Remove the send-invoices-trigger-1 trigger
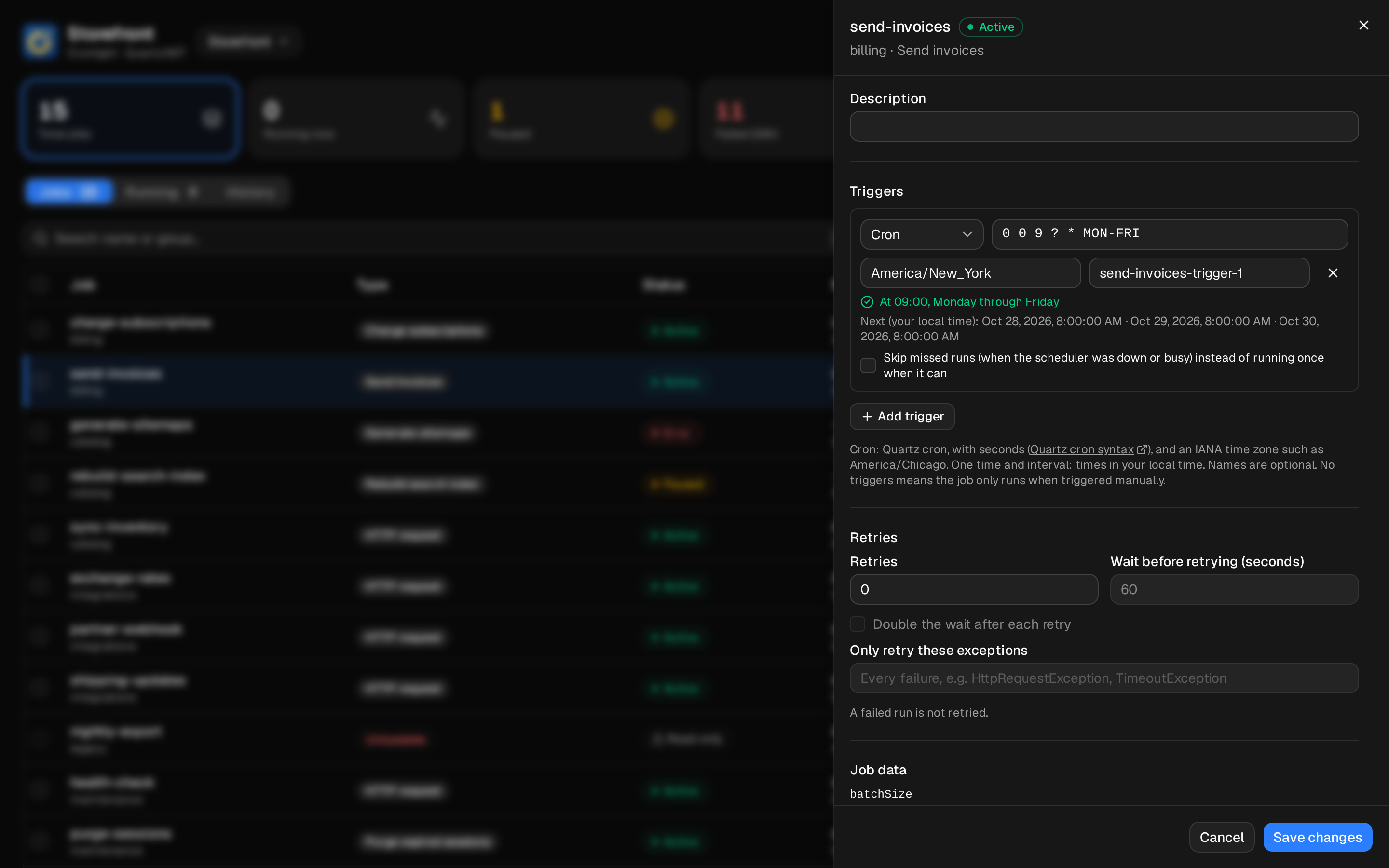 click(x=1333, y=273)
